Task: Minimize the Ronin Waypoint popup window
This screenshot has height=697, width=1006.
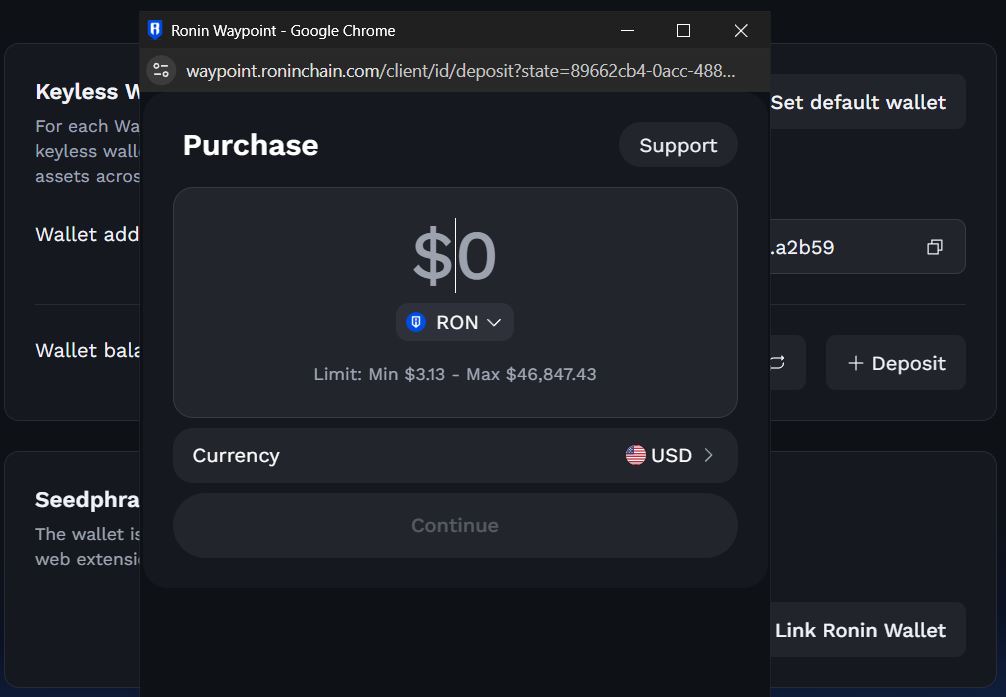Action: tap(627, 30)
